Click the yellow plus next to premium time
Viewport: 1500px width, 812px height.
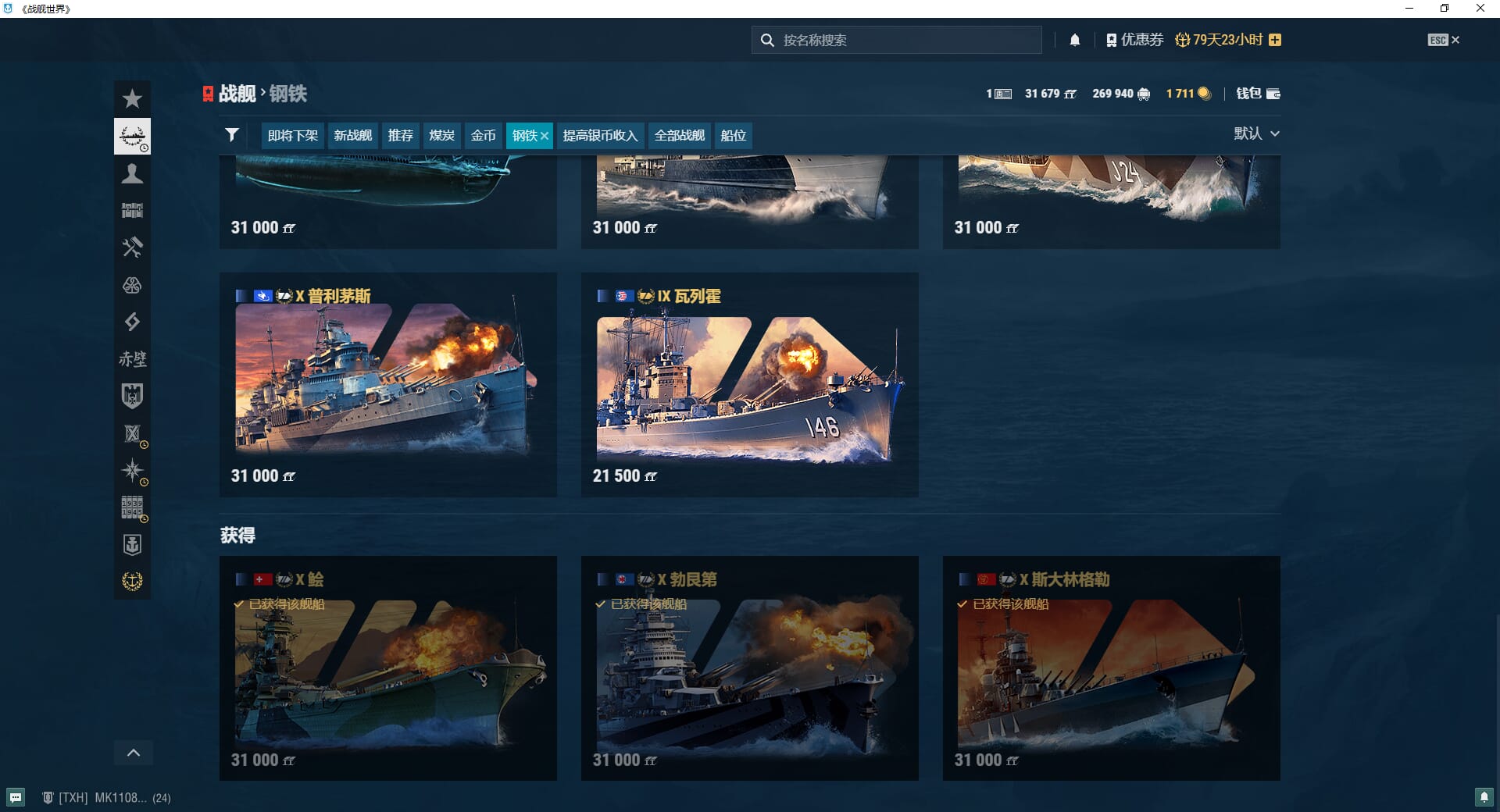pyautogui.click(x=1275, y=40)
